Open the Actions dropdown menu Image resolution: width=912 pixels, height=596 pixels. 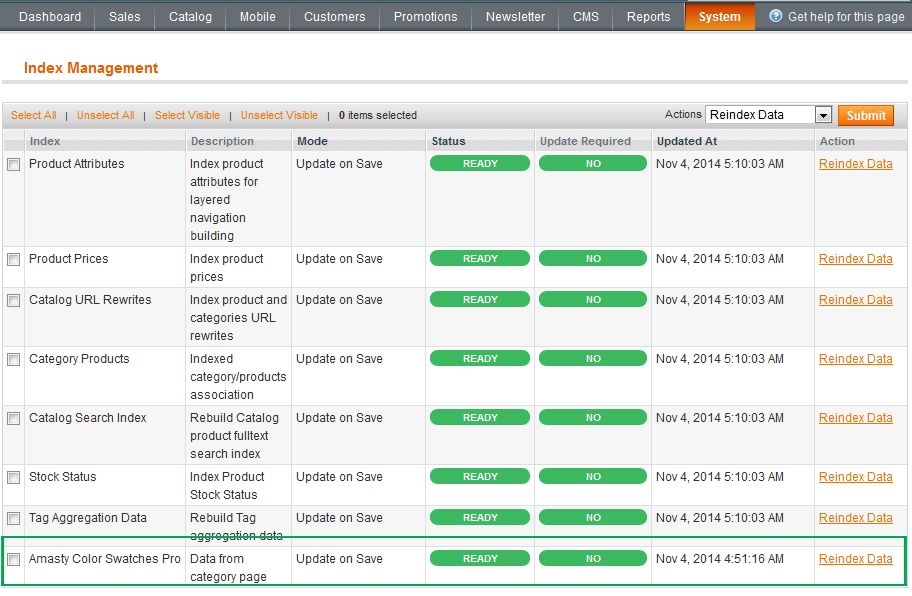[768, 115]
